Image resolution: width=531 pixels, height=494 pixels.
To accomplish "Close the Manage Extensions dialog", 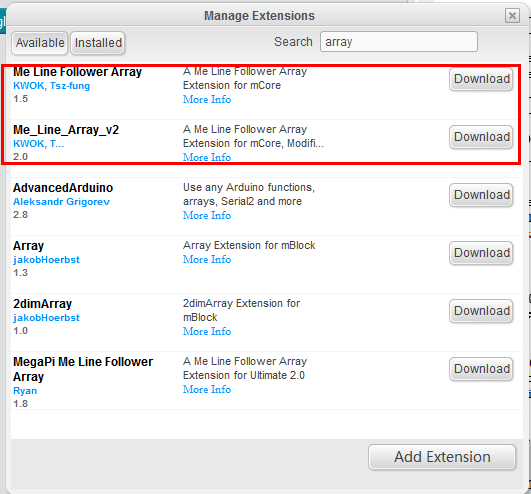I will click(x=512, y=16).
